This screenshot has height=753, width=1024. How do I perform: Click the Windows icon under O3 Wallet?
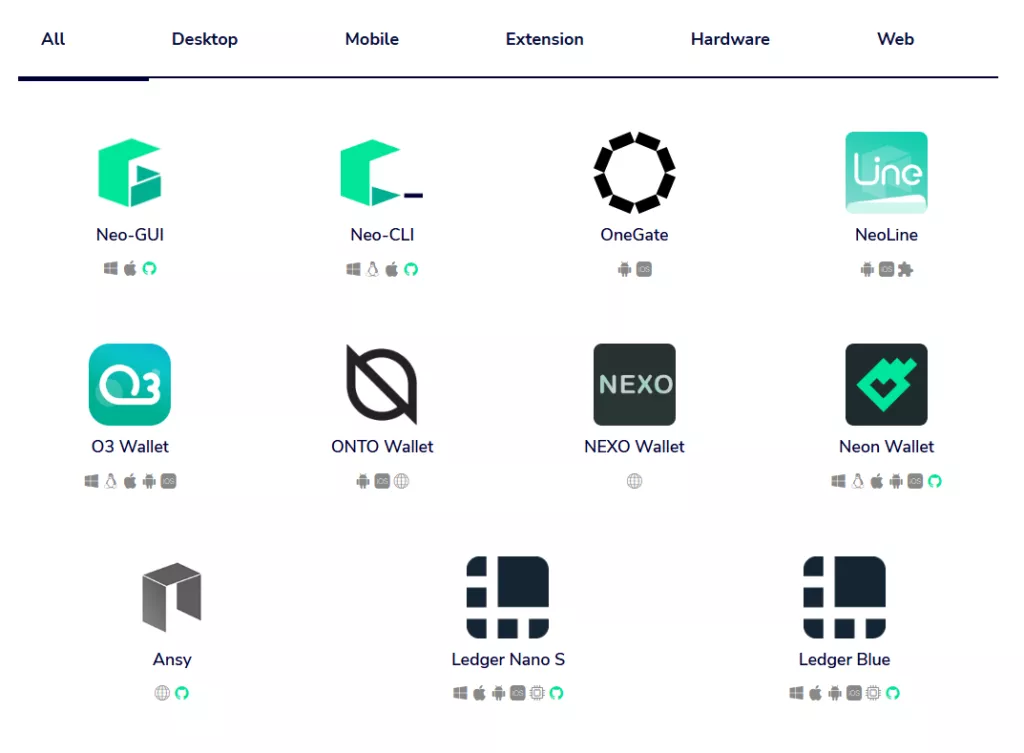(91, 481)
